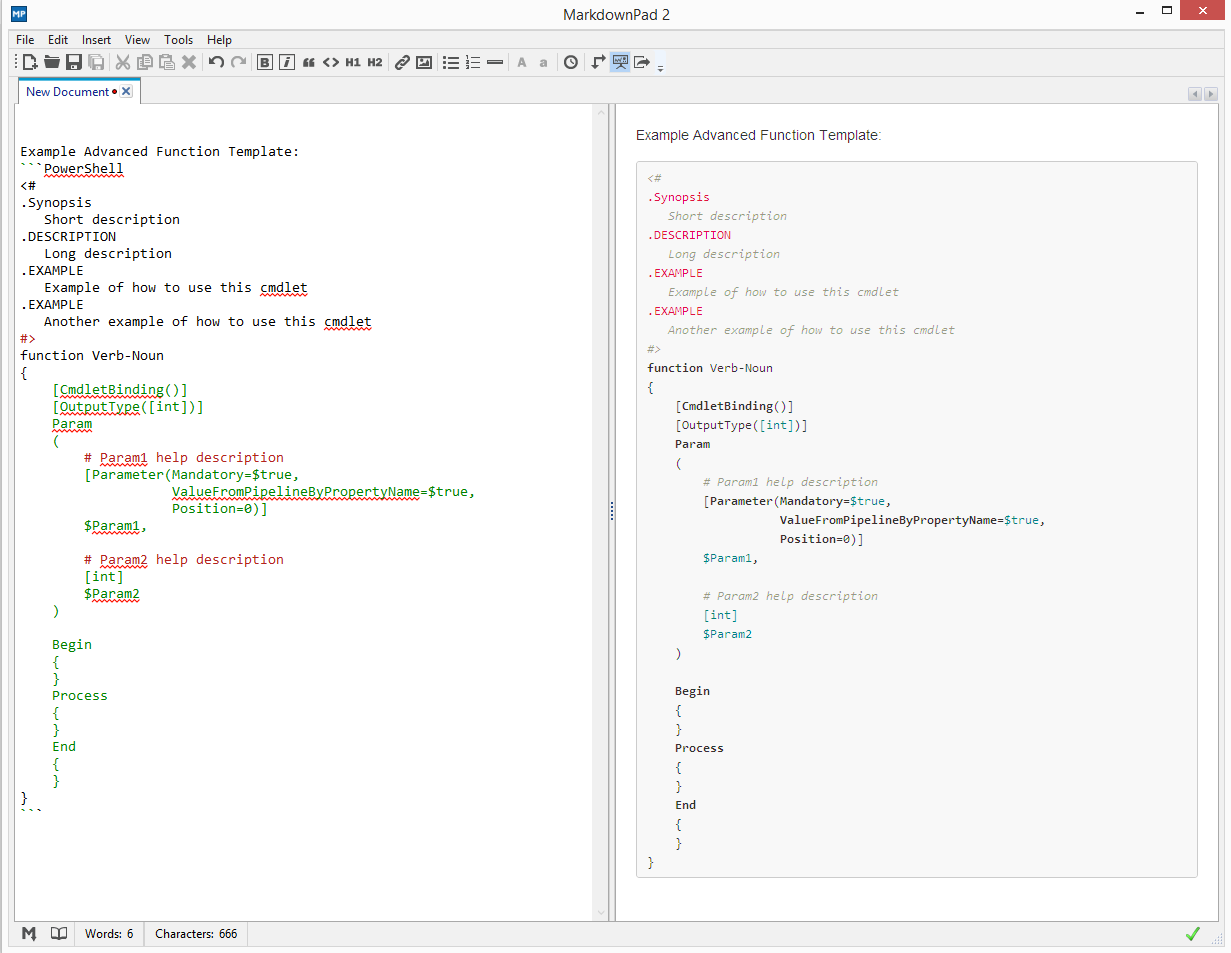Open the Tools menu

click(179, 40)
